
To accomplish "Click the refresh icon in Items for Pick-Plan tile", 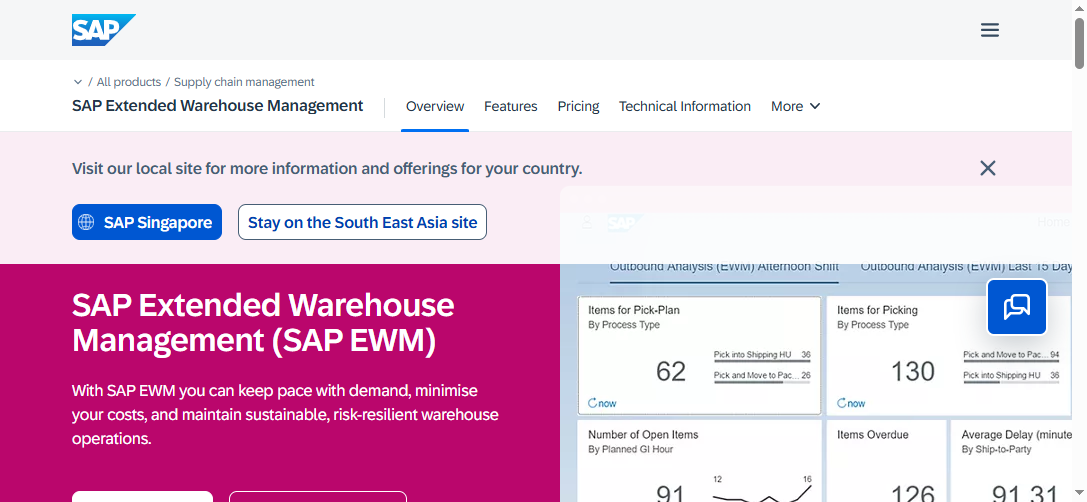I will [592, 403].
